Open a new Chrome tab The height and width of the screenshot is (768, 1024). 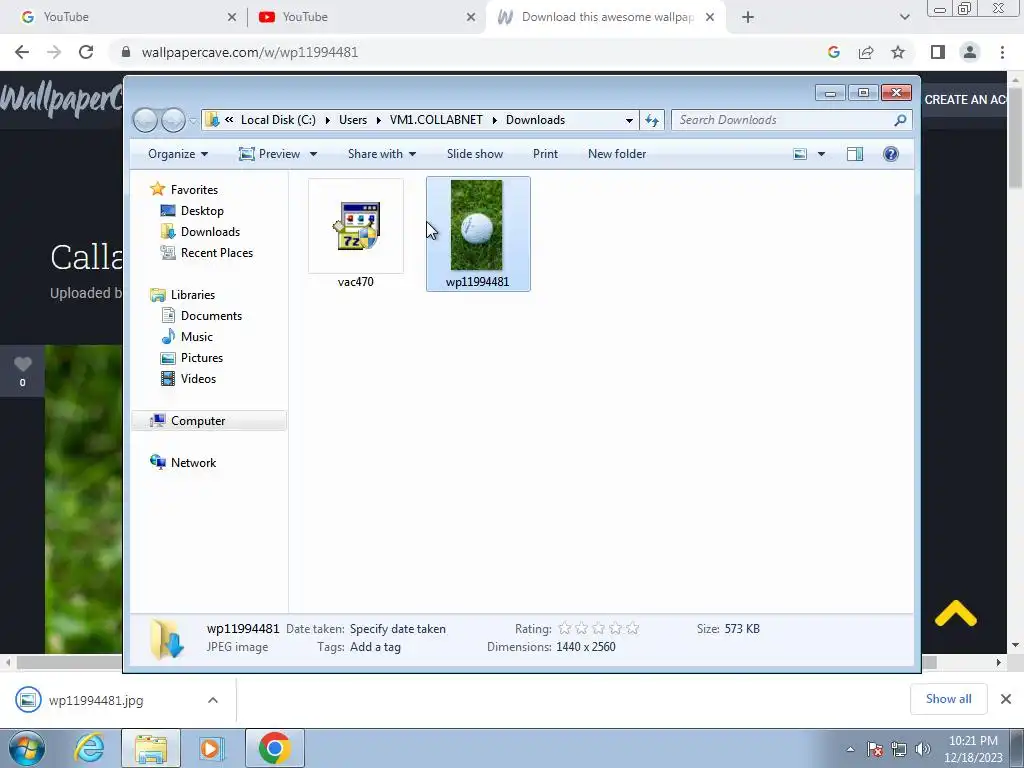click(x=748, y=18)
